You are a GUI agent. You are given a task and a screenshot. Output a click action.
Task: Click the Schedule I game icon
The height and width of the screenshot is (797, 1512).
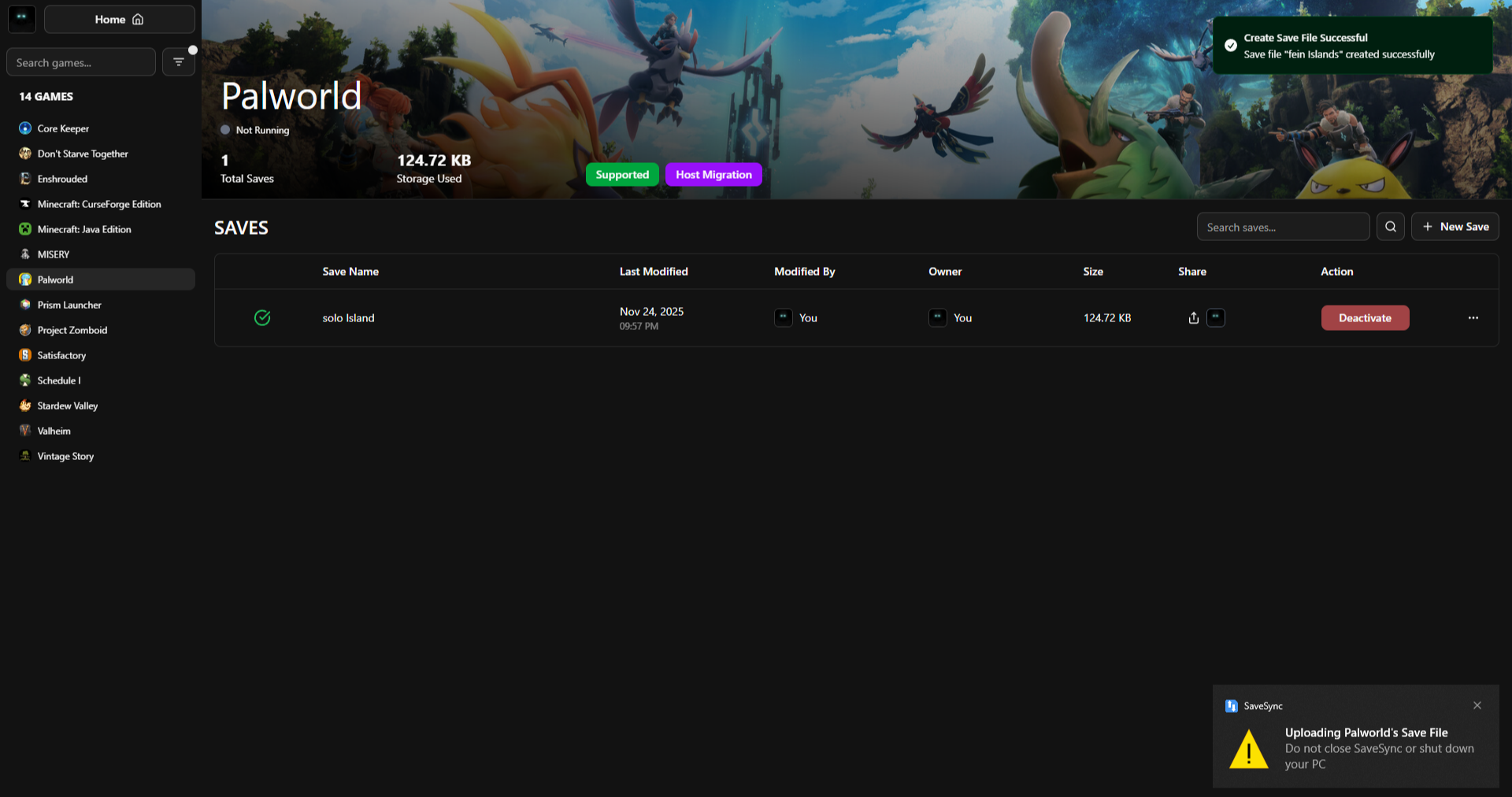pyautogui.click(x=25, y=380)
